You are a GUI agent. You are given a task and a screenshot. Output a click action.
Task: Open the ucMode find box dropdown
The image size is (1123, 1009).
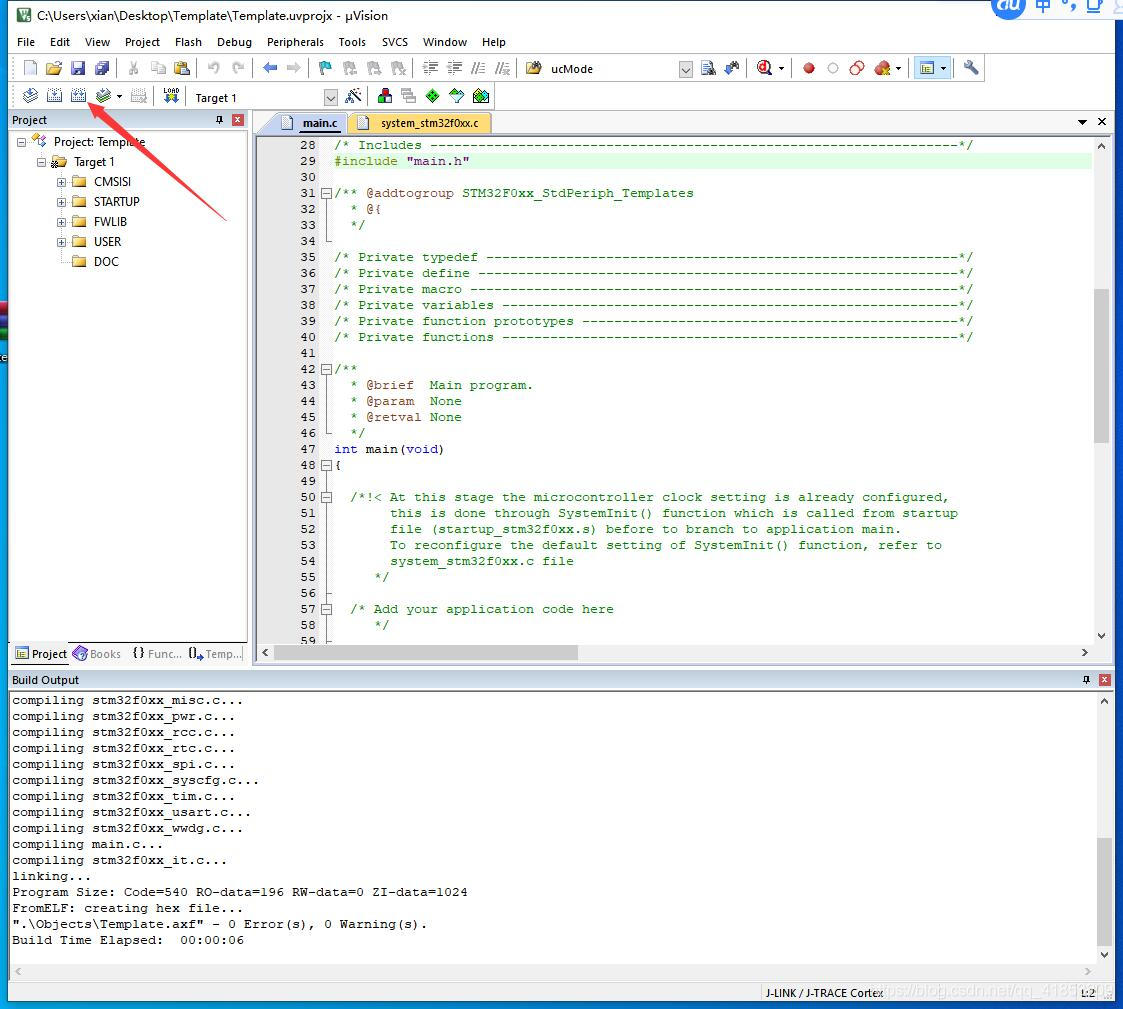[685, 69]
